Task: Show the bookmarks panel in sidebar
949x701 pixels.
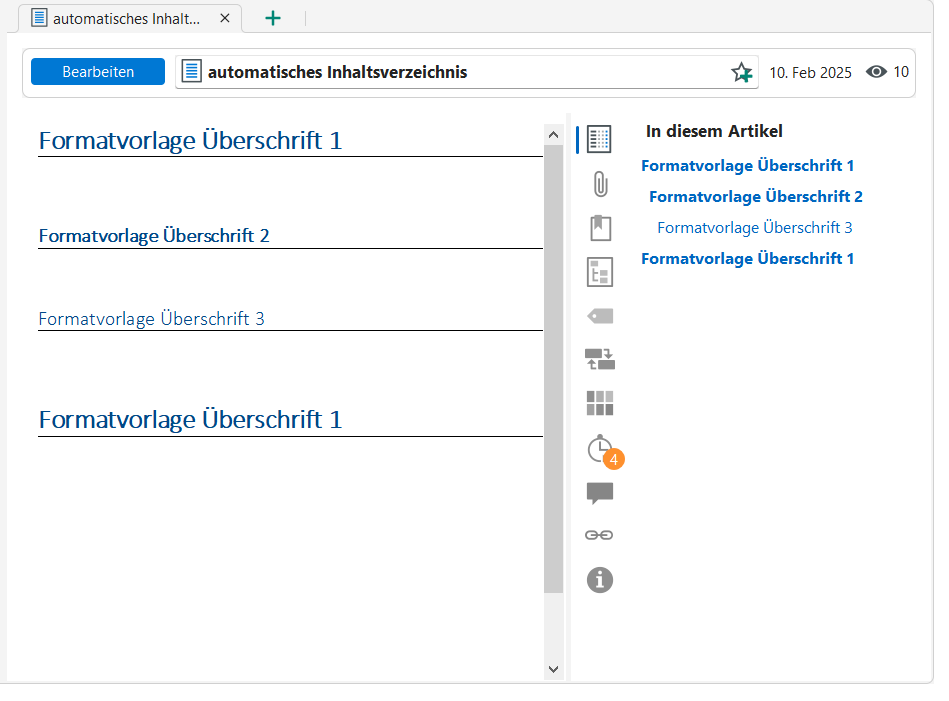Action: [x=600, y=228]
